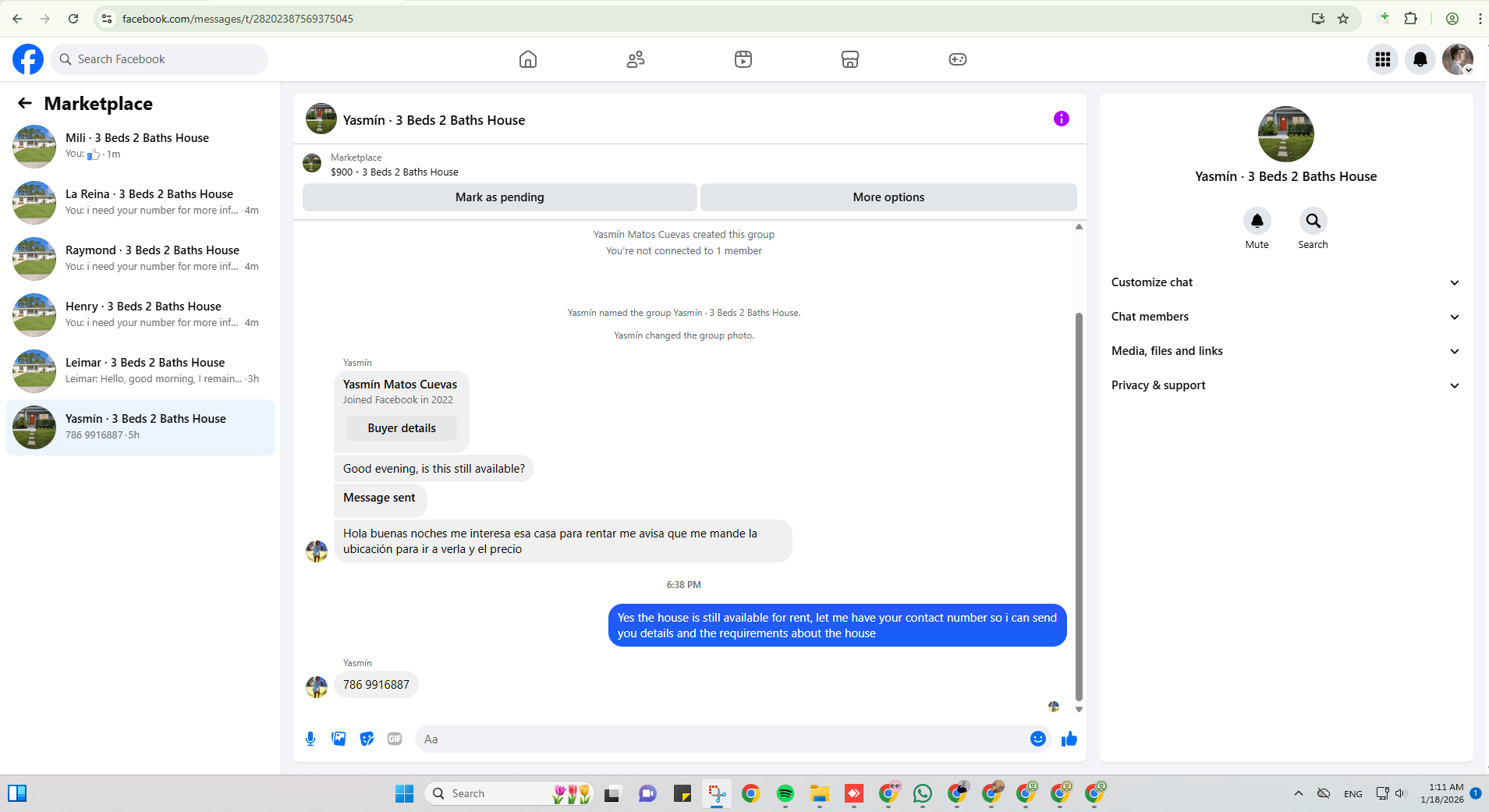This screenshot has width=1489, height=812.
Task: Open the emoji picker in message box
Action: tap(1037, 739)
